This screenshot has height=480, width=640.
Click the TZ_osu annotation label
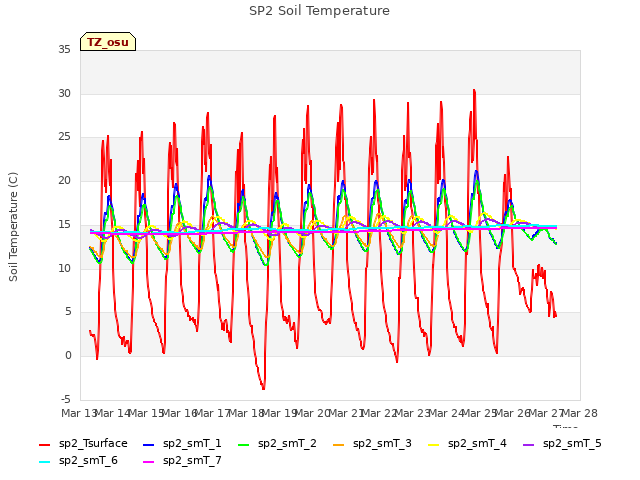(x=108, y=42)
